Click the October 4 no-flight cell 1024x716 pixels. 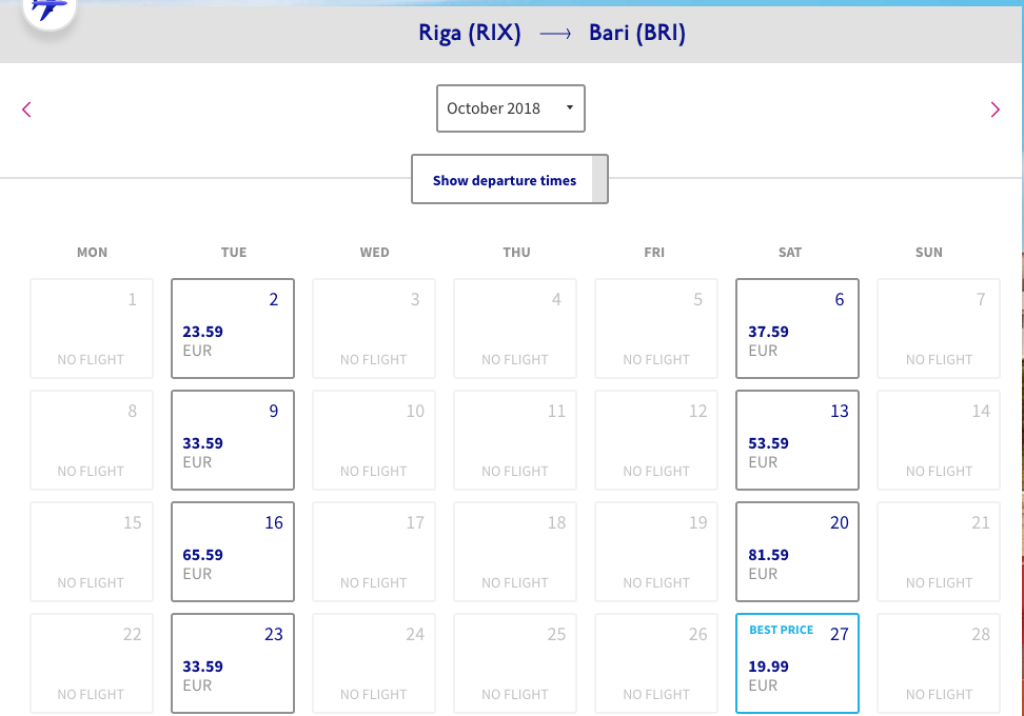pyautogui.click(x=515, y=328)
